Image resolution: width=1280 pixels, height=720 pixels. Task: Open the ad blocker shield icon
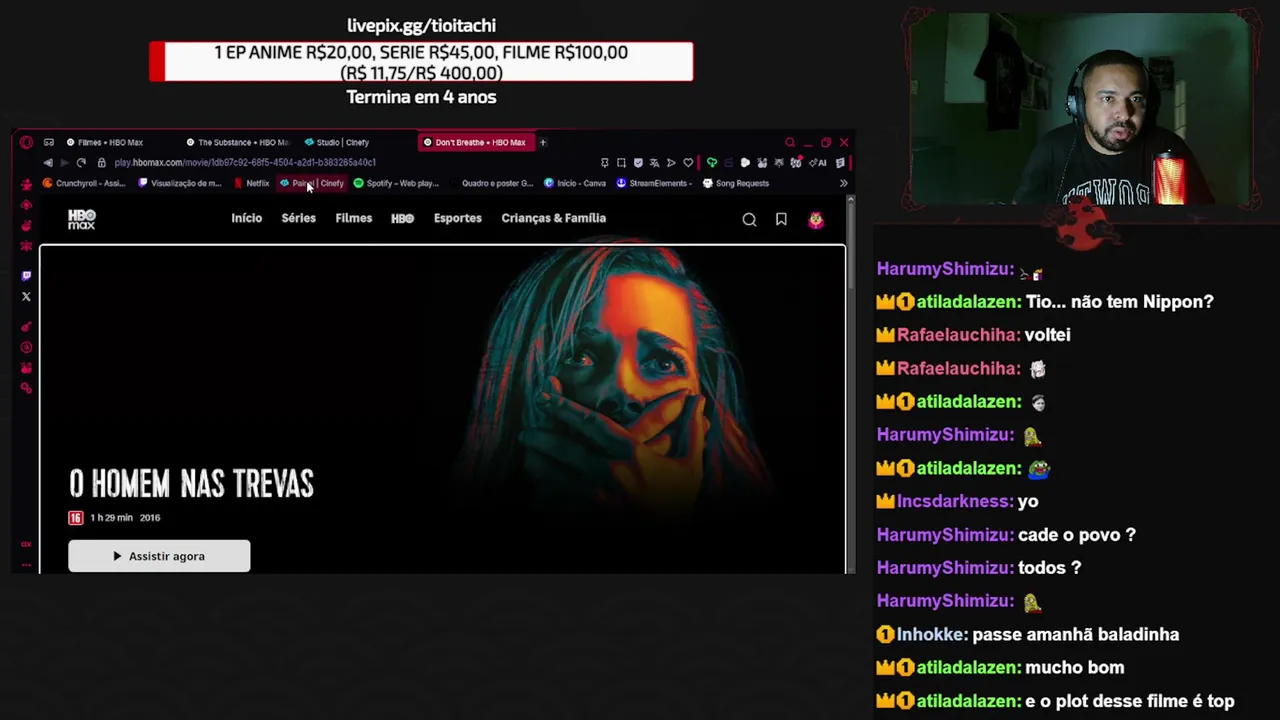pos(638,163)
